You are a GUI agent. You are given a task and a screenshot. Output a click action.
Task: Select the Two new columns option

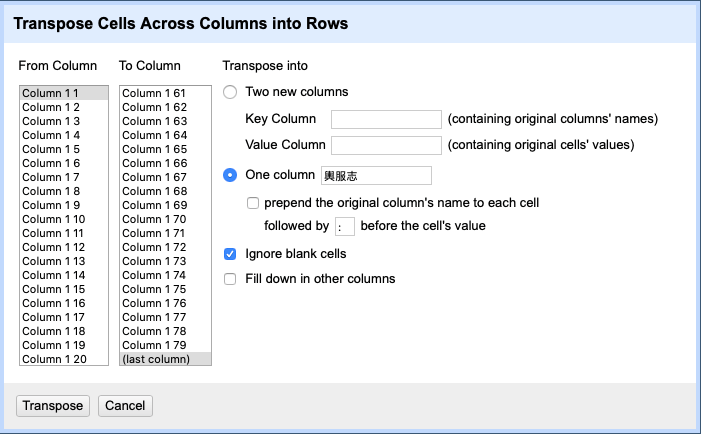coord(231,92)
